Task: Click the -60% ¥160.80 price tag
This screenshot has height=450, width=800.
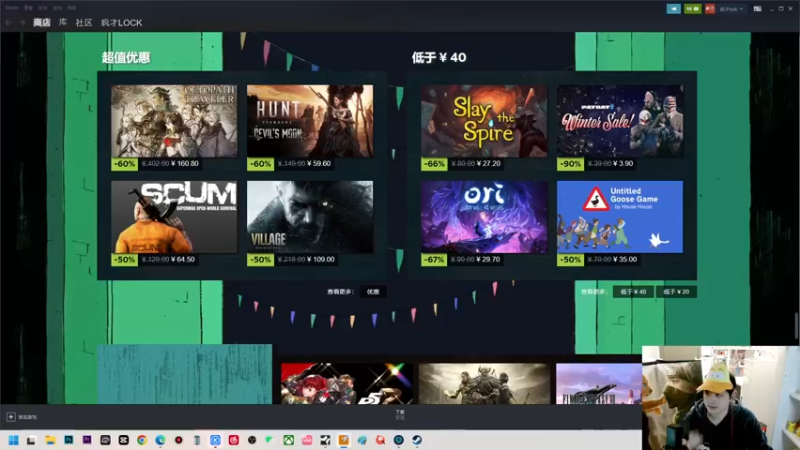Action: pos(156,164)
